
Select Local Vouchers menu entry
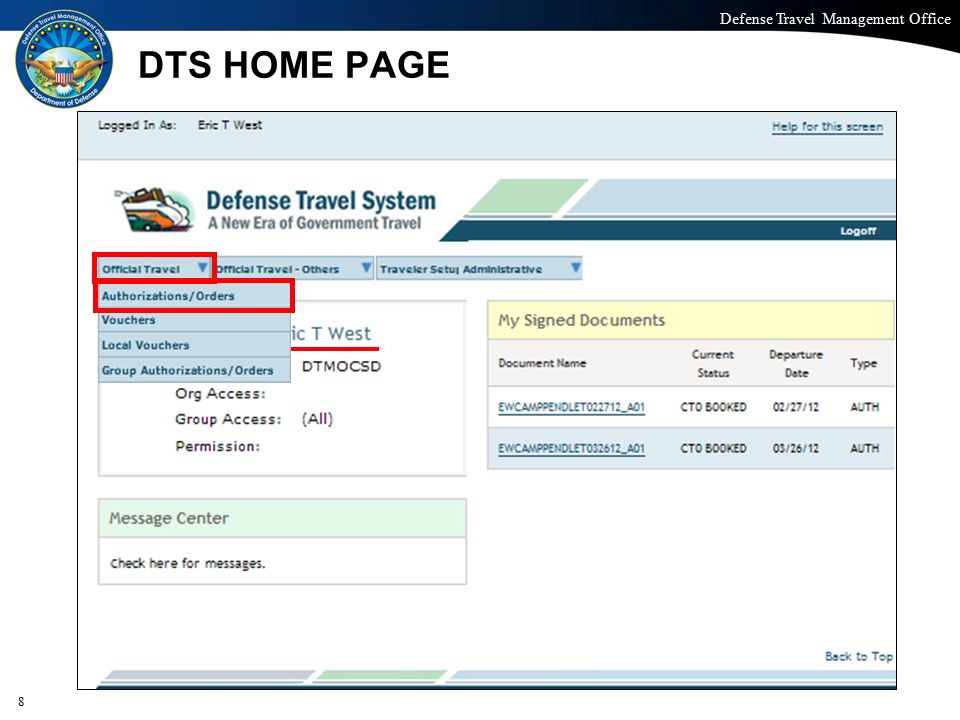(194, 345)
